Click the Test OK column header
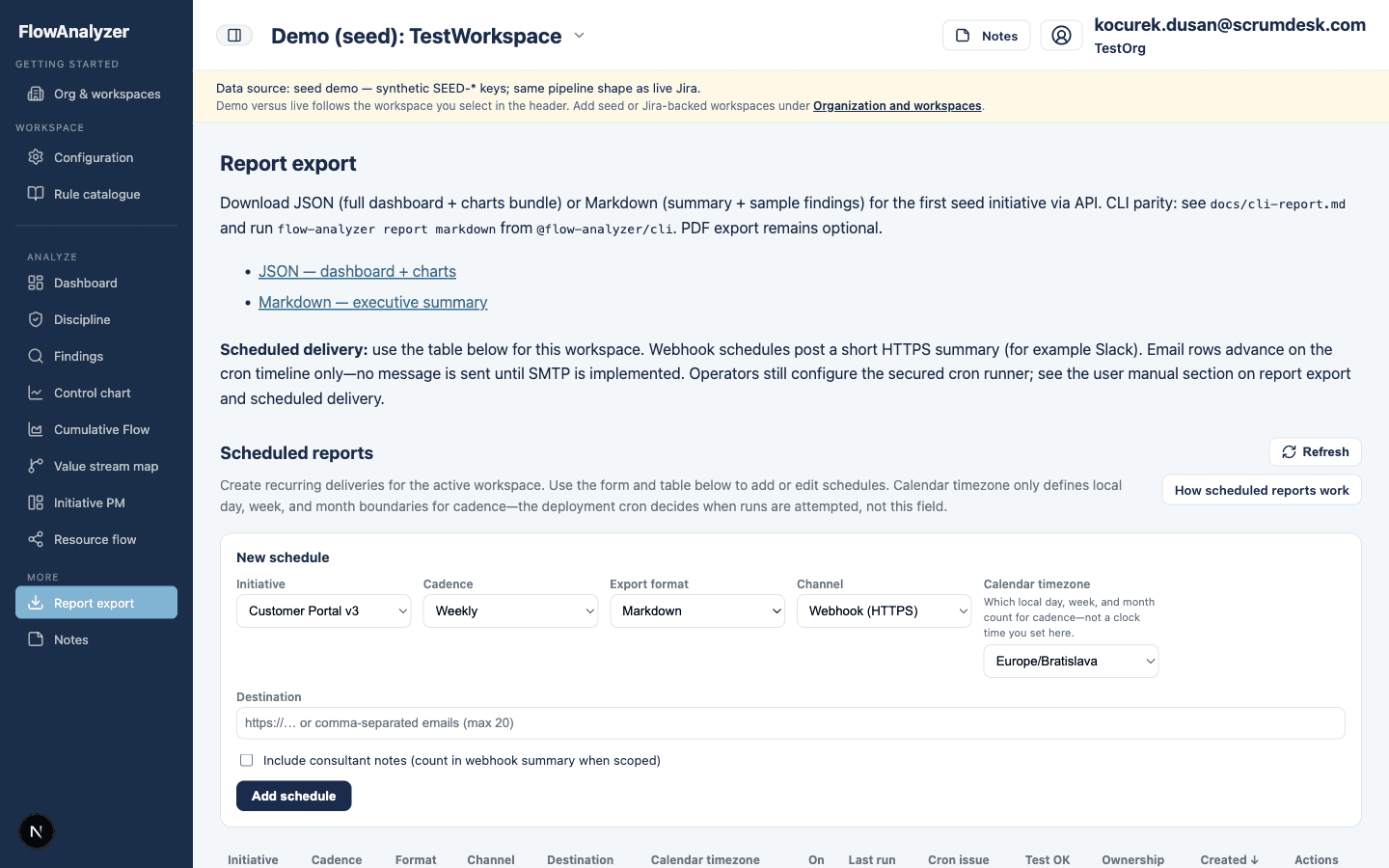Screen dimensions: 1389x868 coord(1048,860)
